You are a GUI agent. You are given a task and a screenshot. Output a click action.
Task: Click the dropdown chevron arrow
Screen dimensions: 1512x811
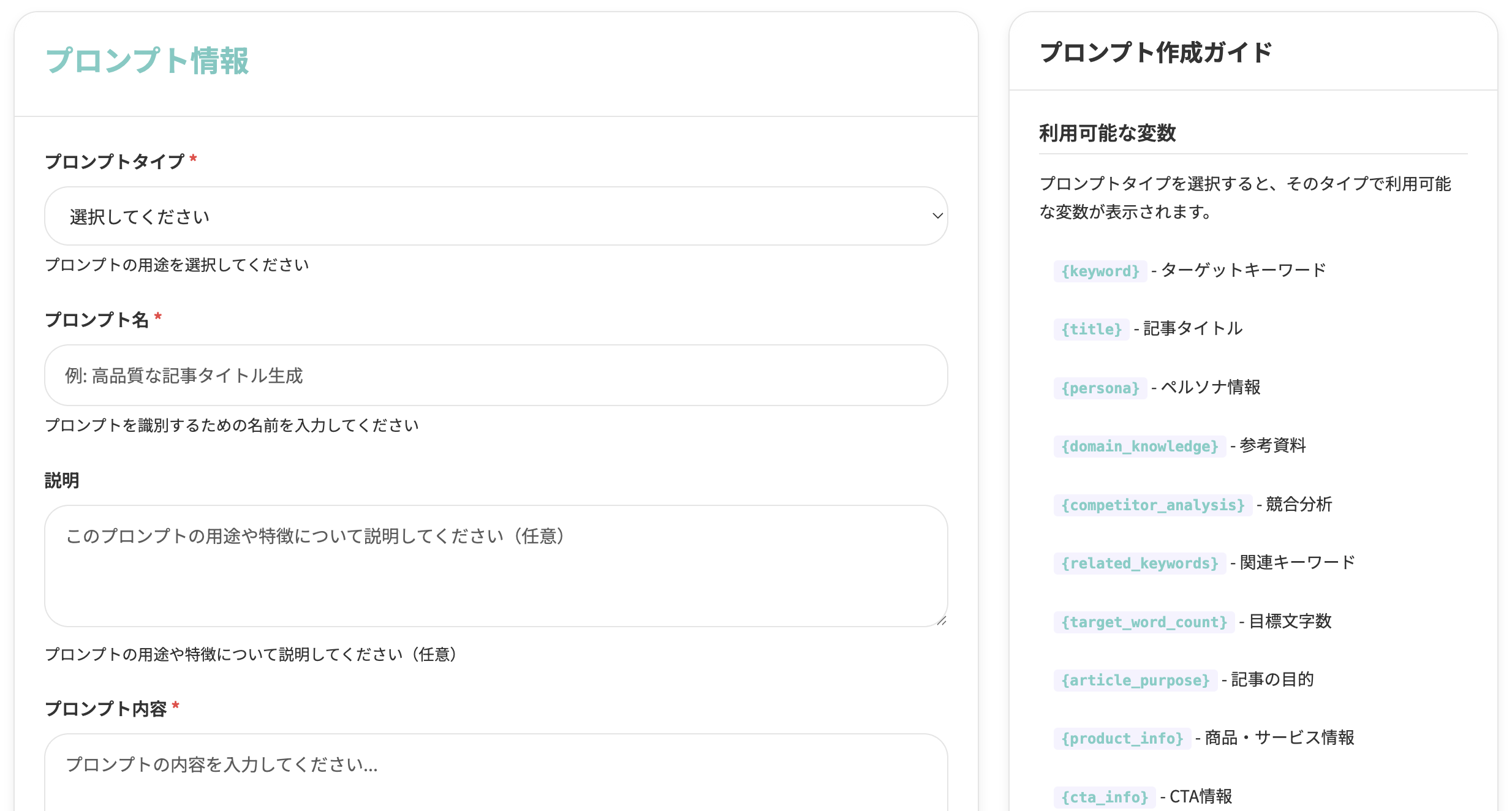(x=937, y=216)
